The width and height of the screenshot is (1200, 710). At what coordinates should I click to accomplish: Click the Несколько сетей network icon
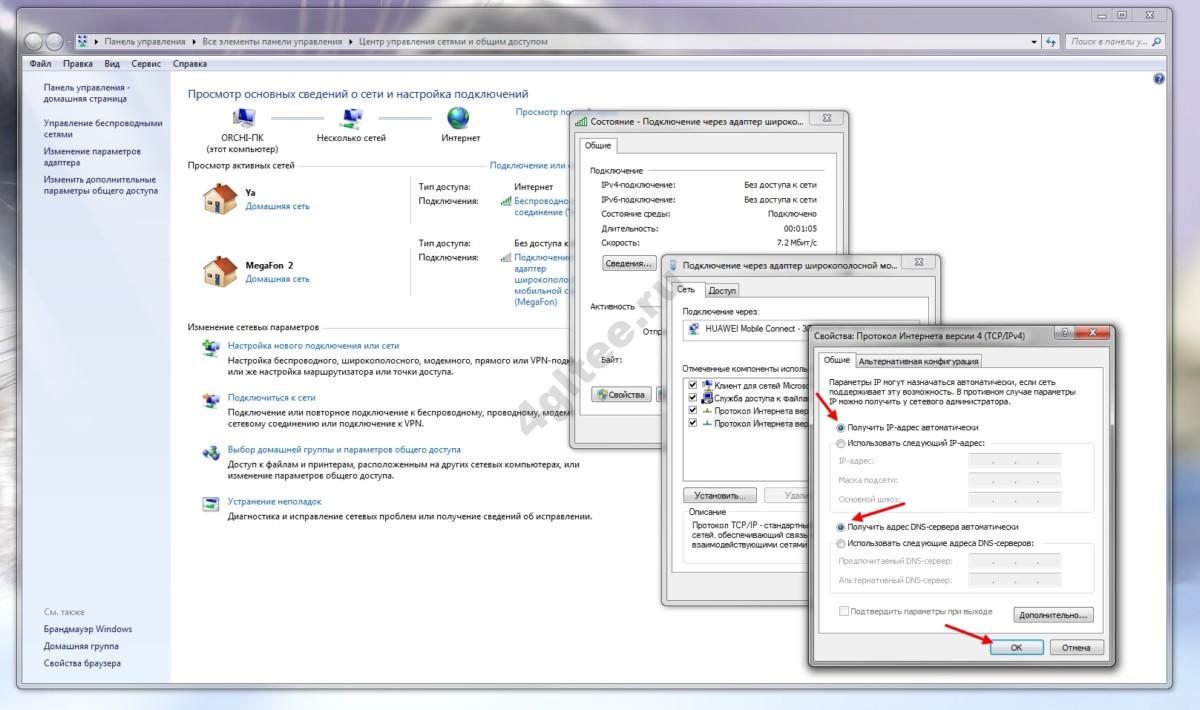351,118
